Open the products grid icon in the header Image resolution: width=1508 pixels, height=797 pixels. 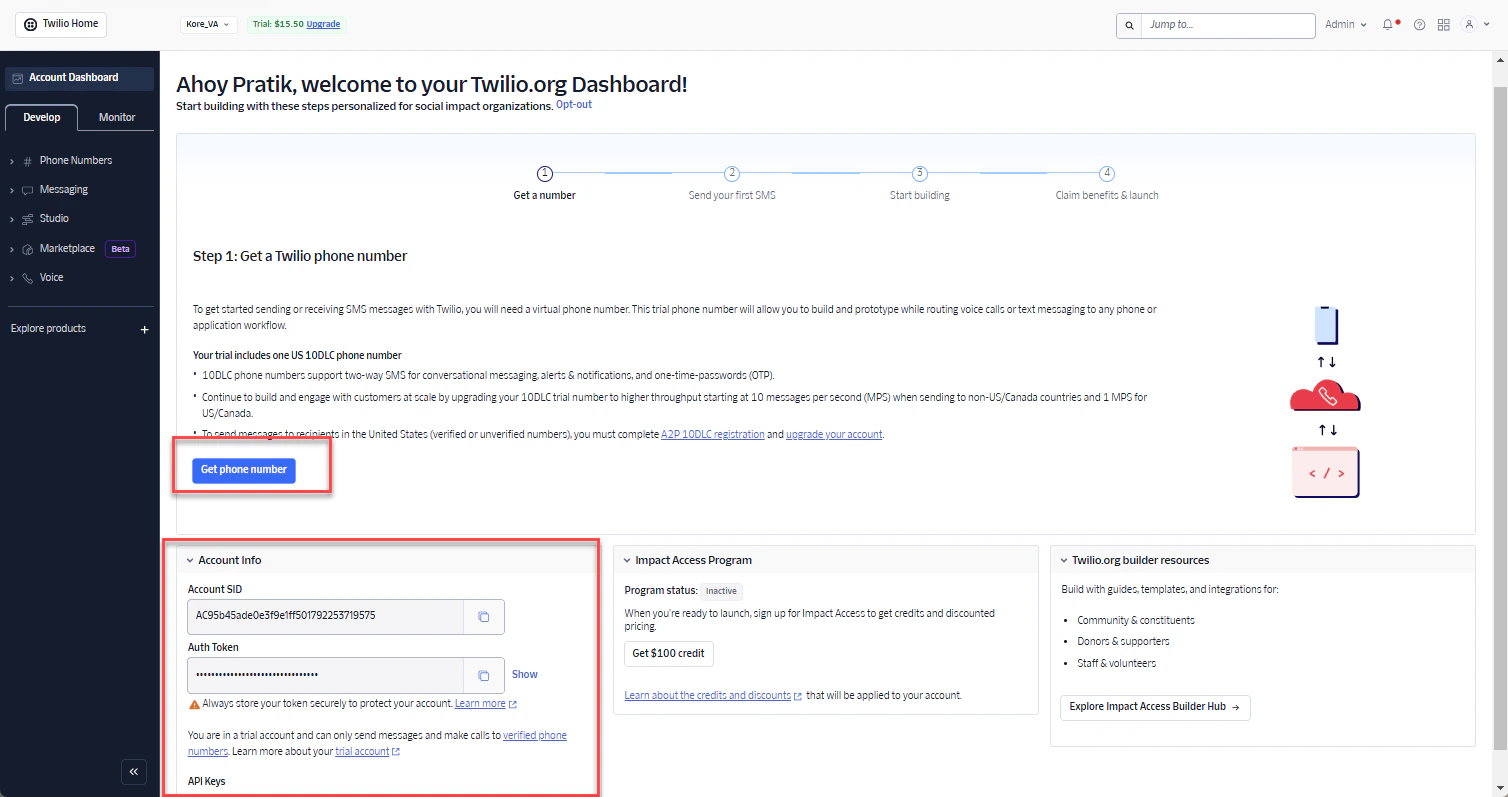tap(1443, 25)
